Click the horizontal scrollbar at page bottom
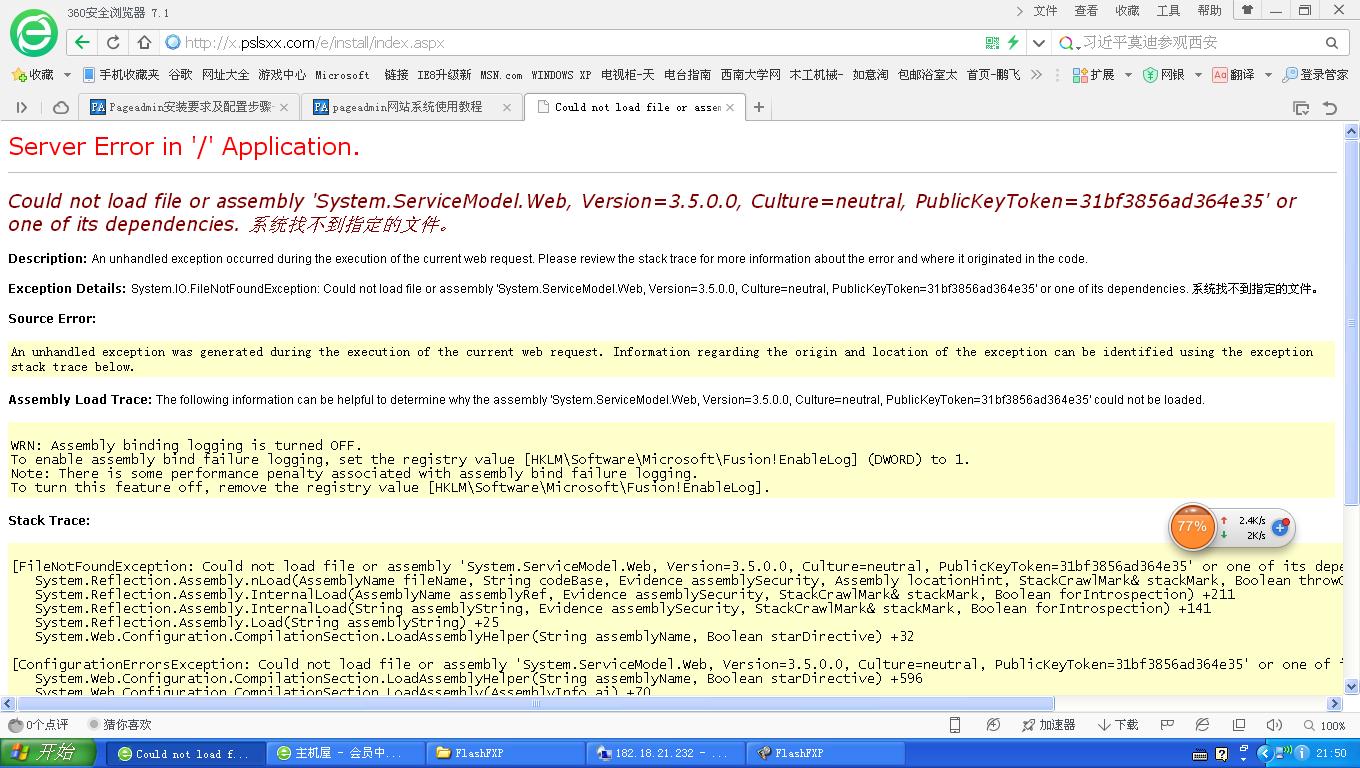This screenshot has width=1360, height=768. coord(535,704)
